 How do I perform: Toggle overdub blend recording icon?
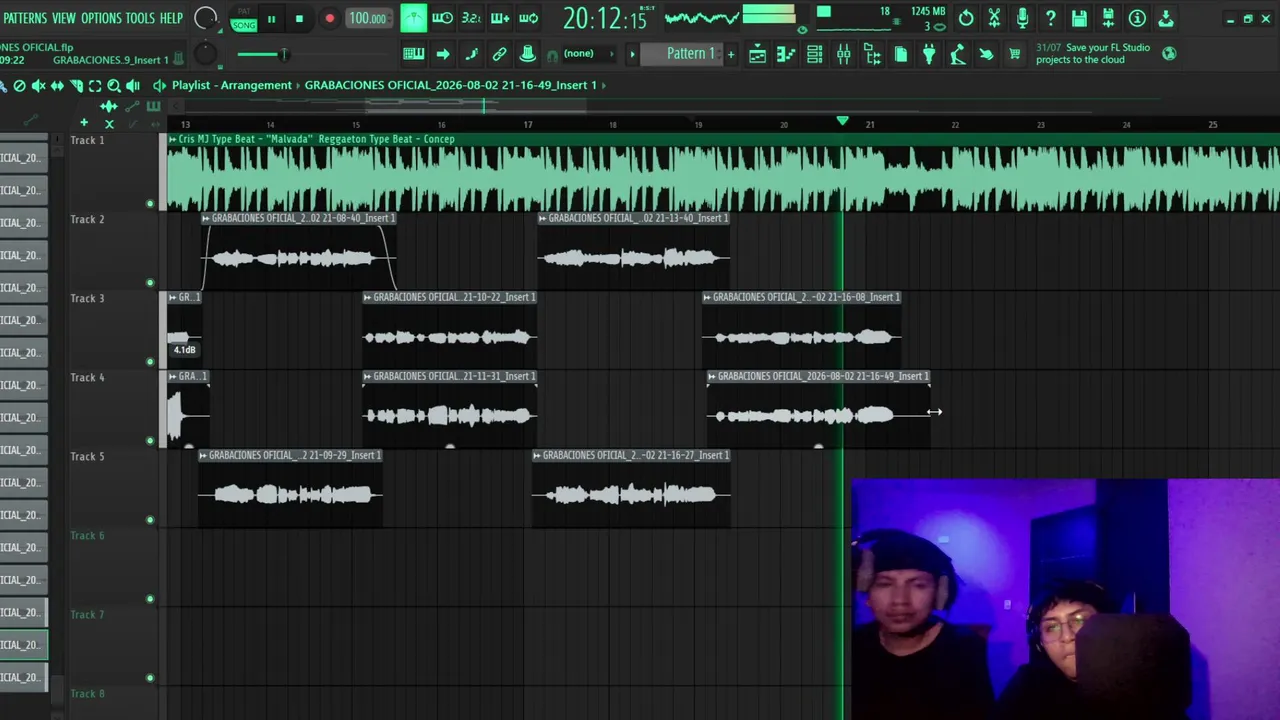point(500,18)
